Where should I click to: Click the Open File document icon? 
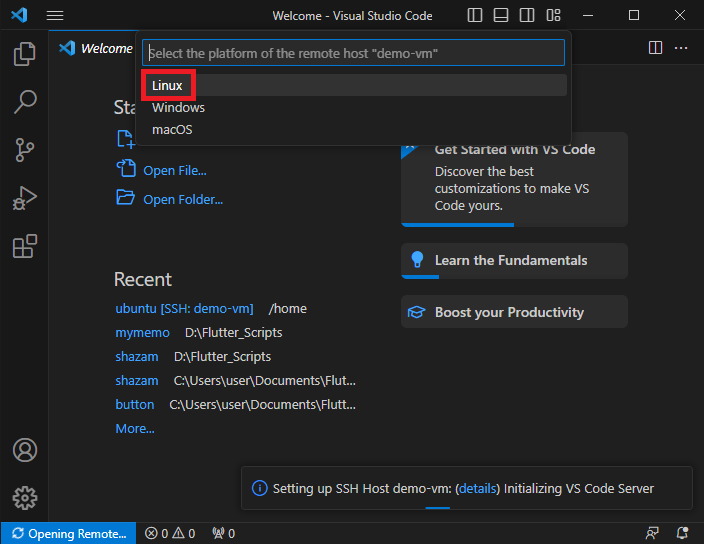click(126, 169)
